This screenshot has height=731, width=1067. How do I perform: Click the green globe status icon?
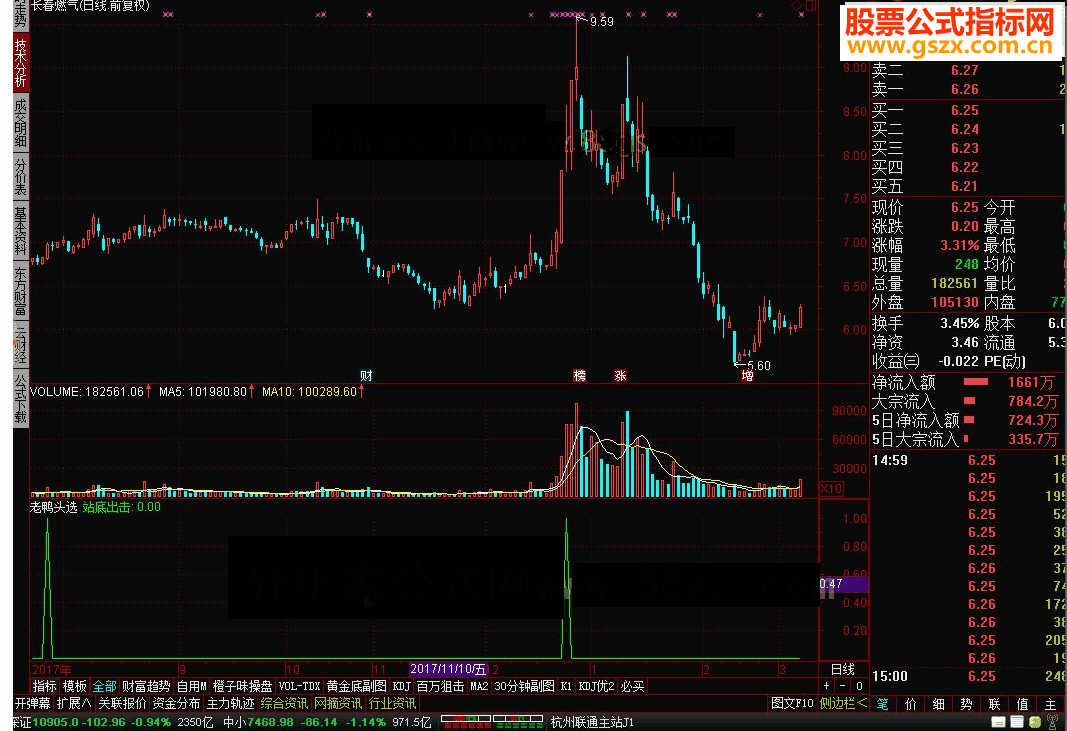pos(1035,722)
